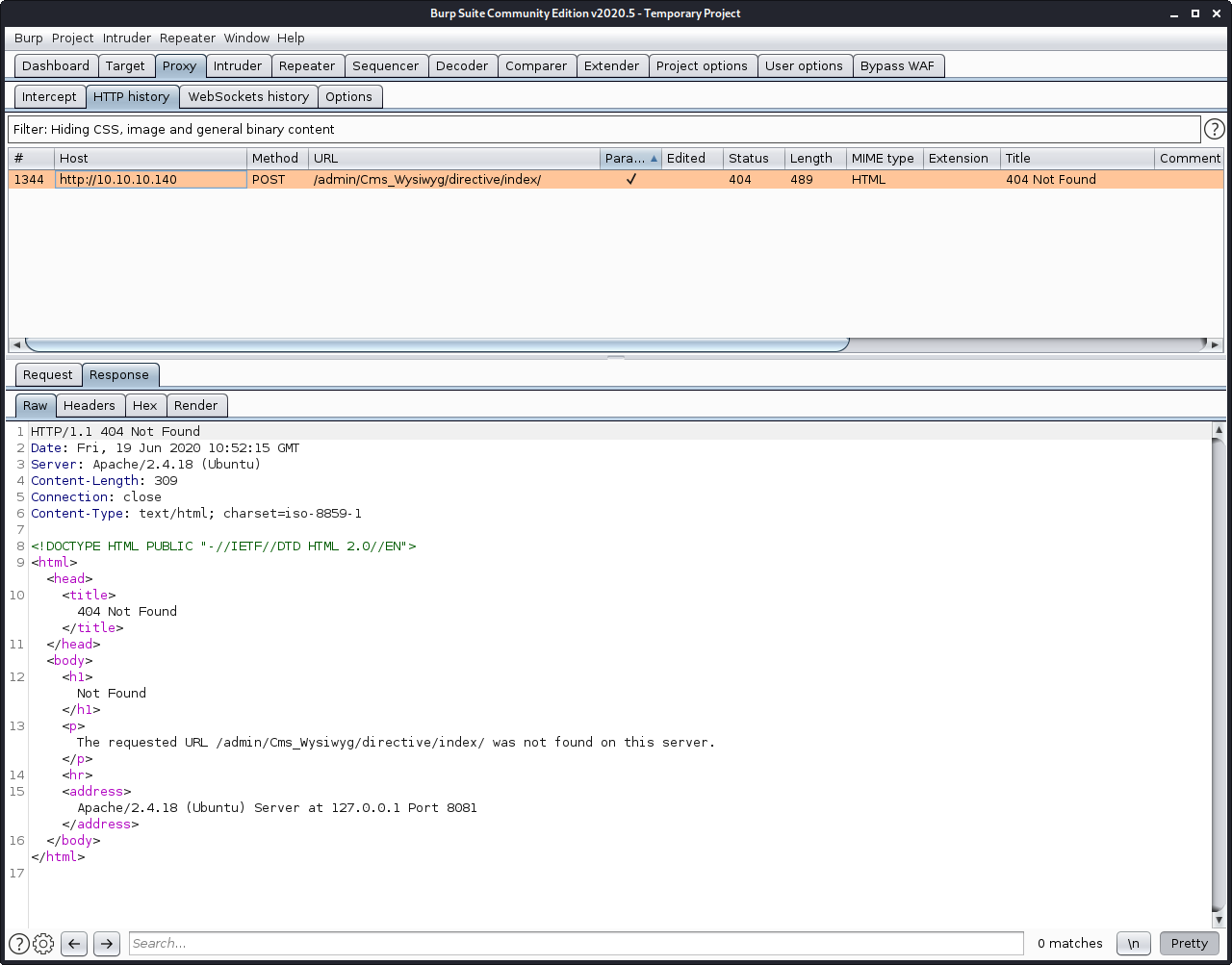Go to next search match arrow
This screenshot has width=1232, height=965.
pos(107,944)
